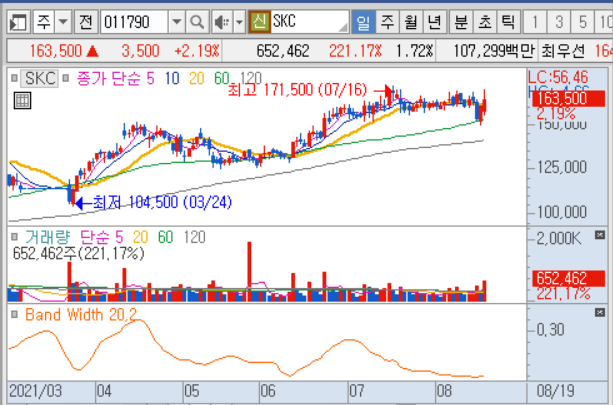Select the 1 interval button

pyautogui.click(x=534, y=22)
